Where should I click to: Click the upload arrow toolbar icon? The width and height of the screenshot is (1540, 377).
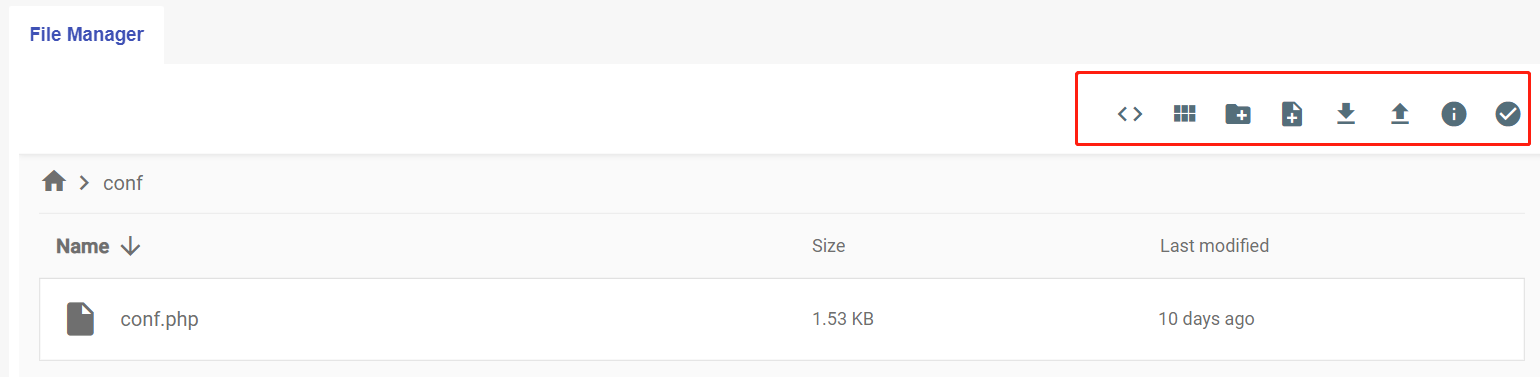[1400, 114]
